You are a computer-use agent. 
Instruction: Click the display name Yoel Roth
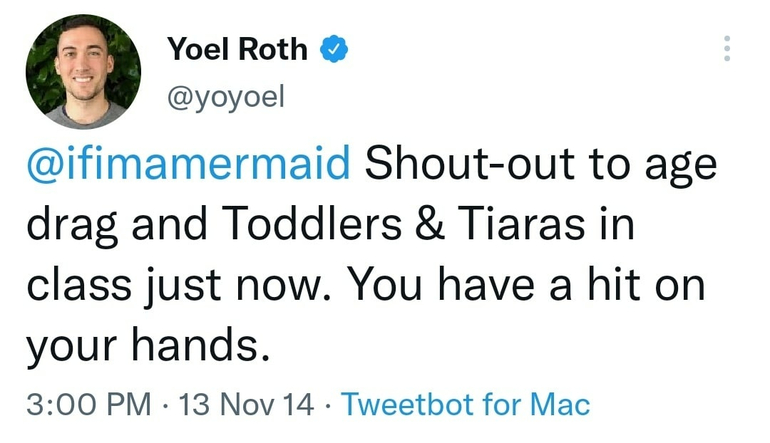pyautogui.click(x=238, y=47)
